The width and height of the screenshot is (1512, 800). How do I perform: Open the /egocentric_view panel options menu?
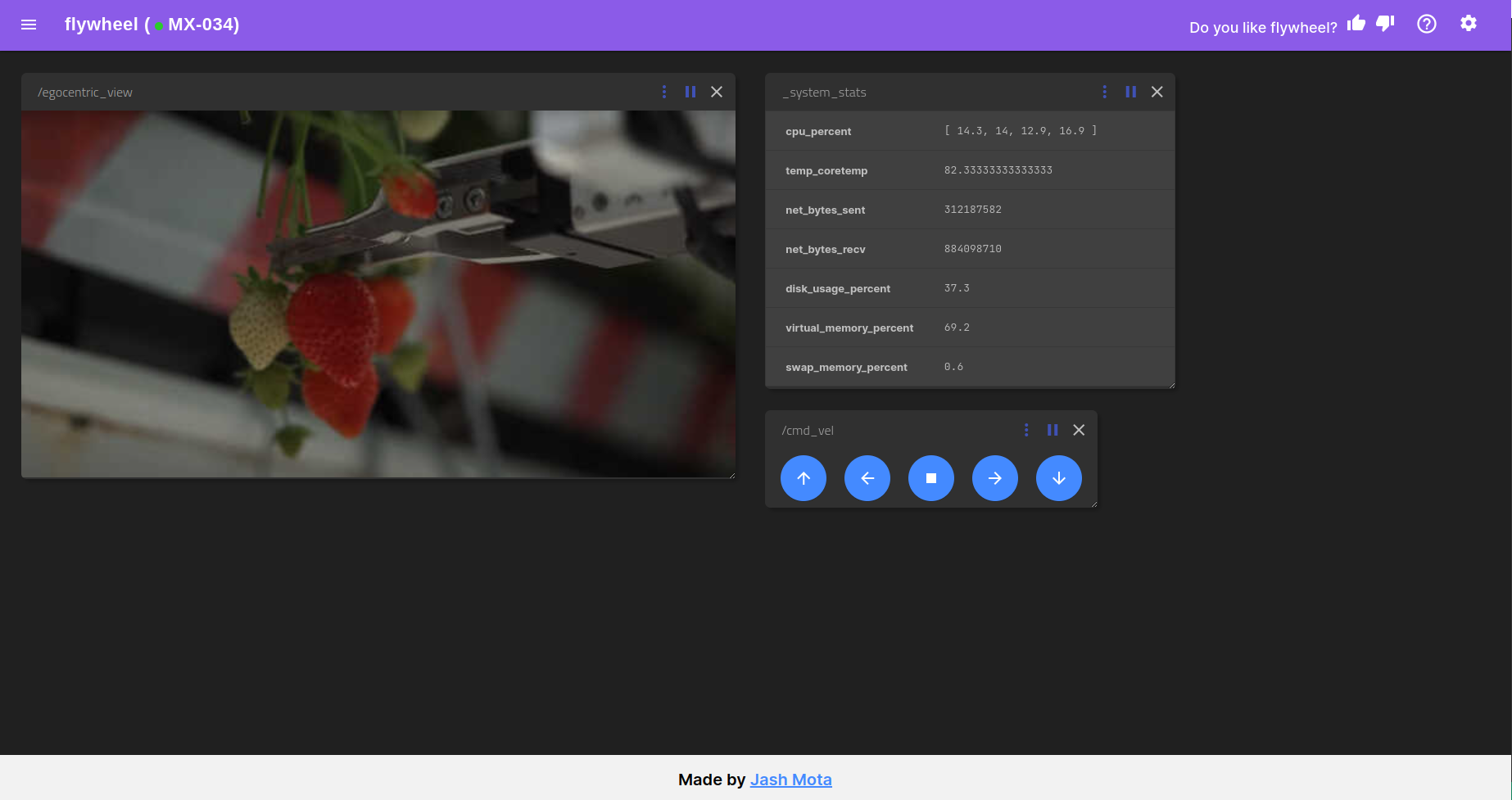tap(663, 92)
